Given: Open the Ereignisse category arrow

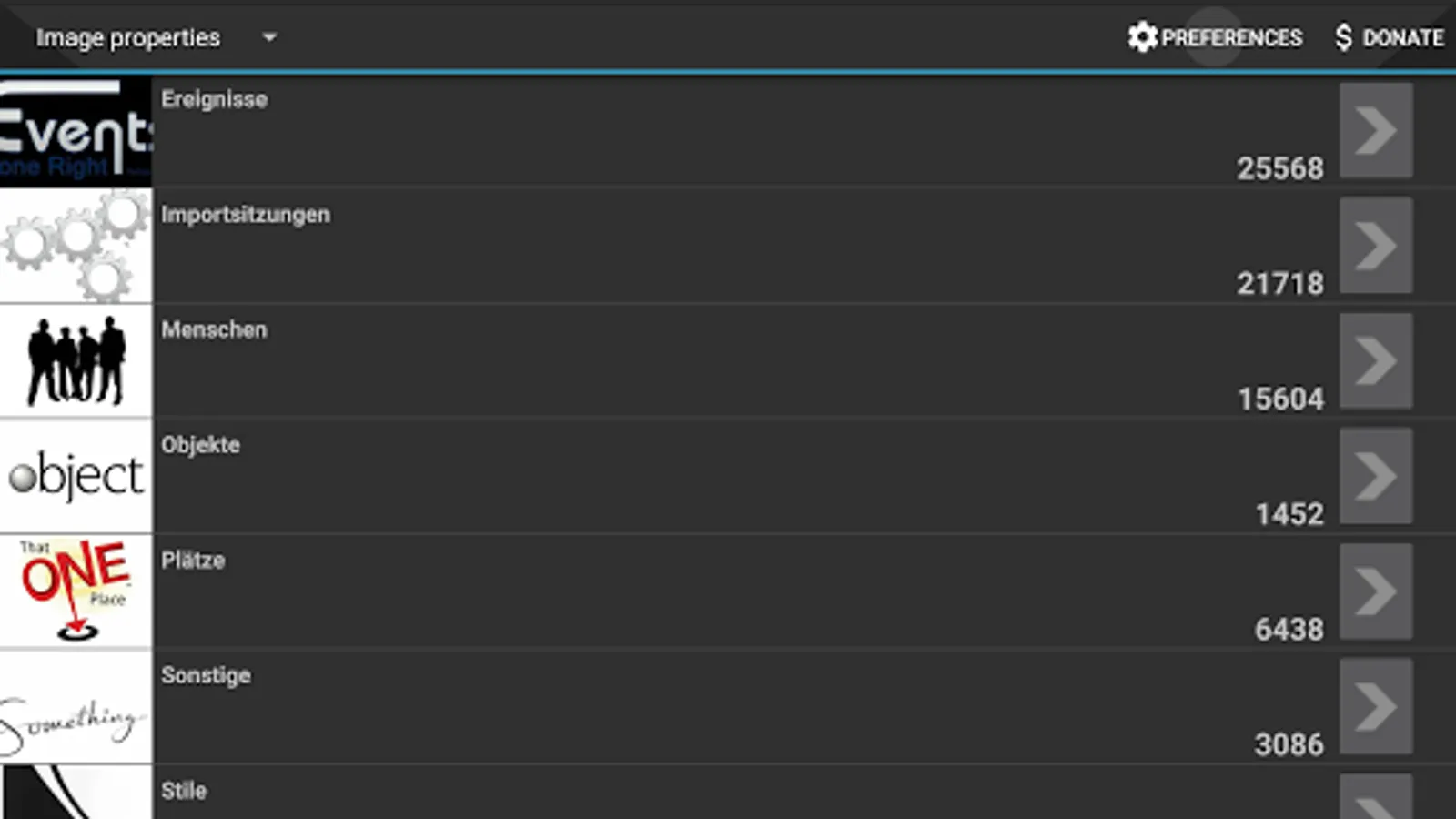Looking at the screenshot, I should [x=1375, y=131].
